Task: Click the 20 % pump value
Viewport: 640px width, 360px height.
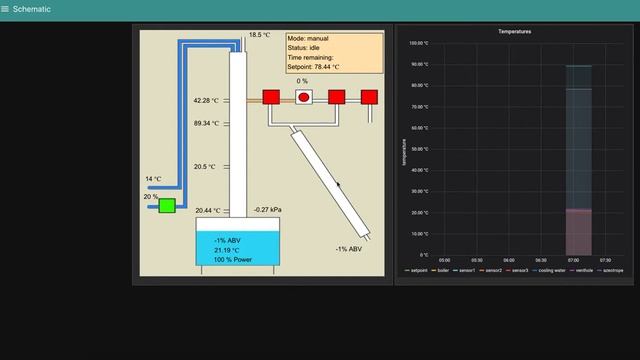Action: point(151,197)
